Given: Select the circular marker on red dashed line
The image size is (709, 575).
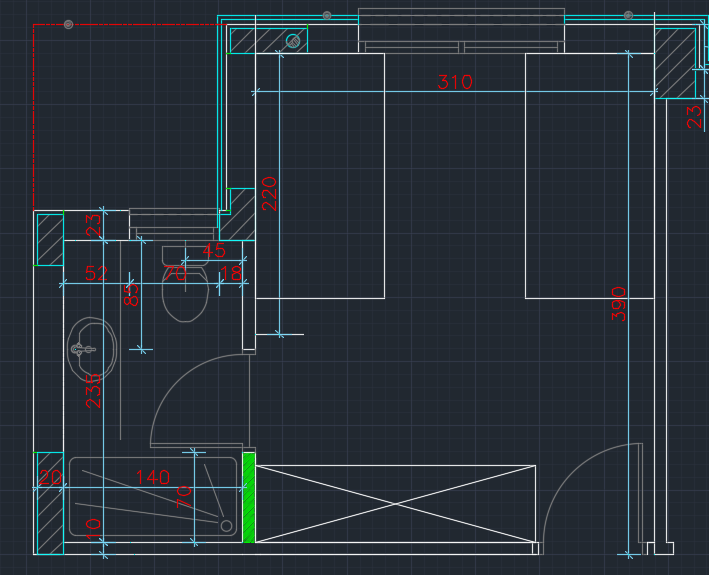Looking at the screenshot, I should point(68,24).
